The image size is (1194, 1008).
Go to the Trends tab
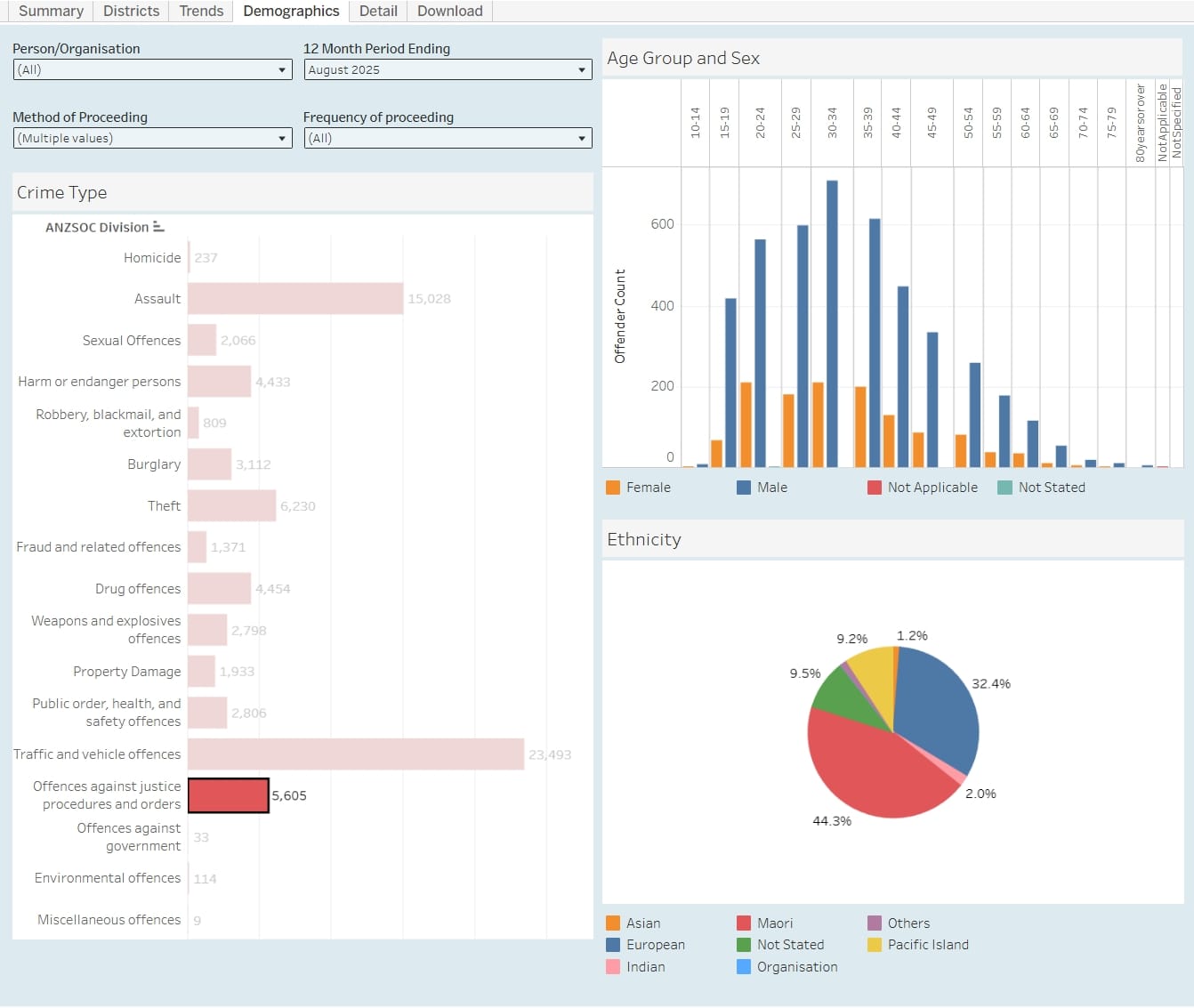201,11
